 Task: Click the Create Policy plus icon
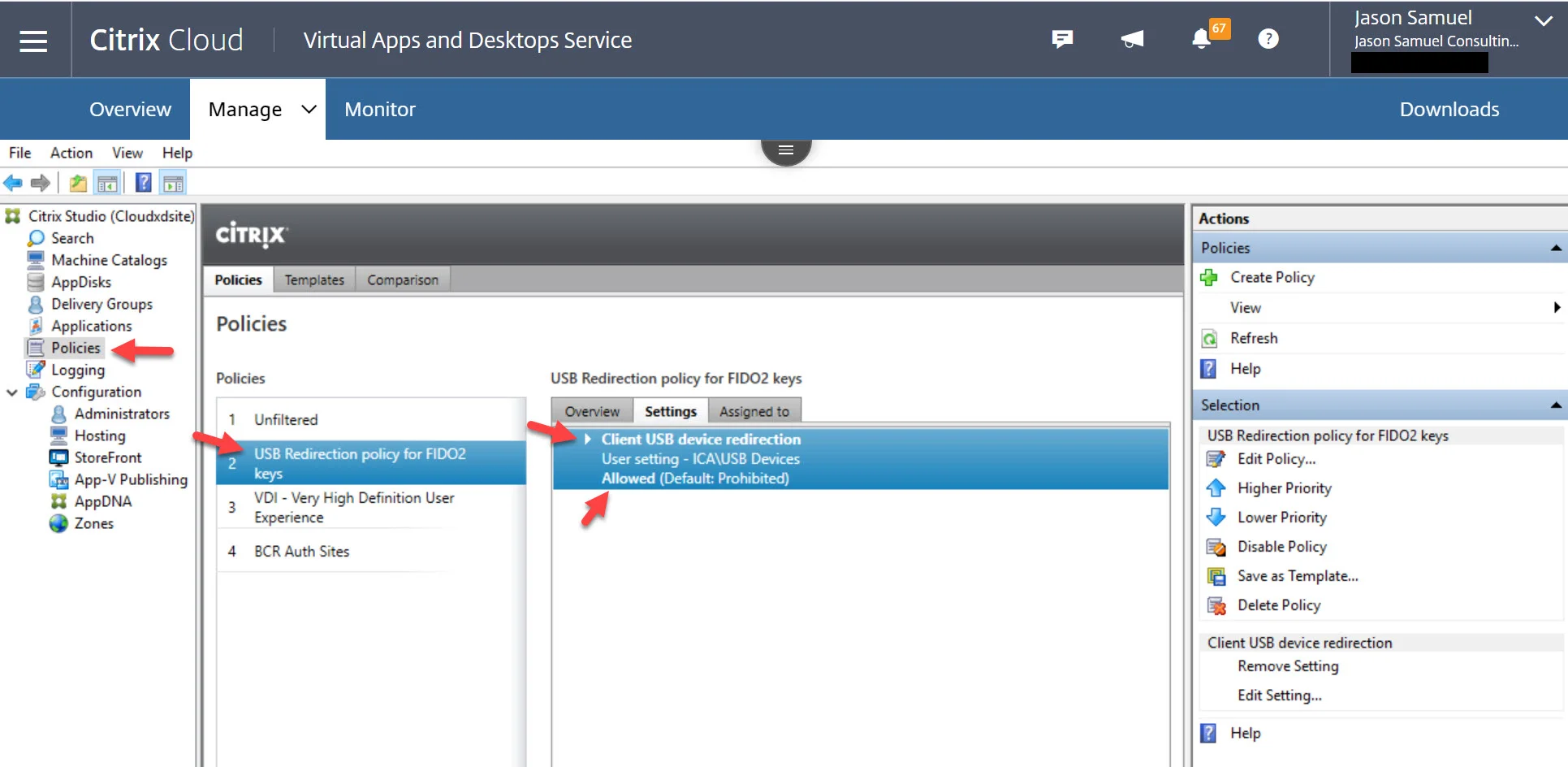pyautogui.click(x=1209, y=278)
